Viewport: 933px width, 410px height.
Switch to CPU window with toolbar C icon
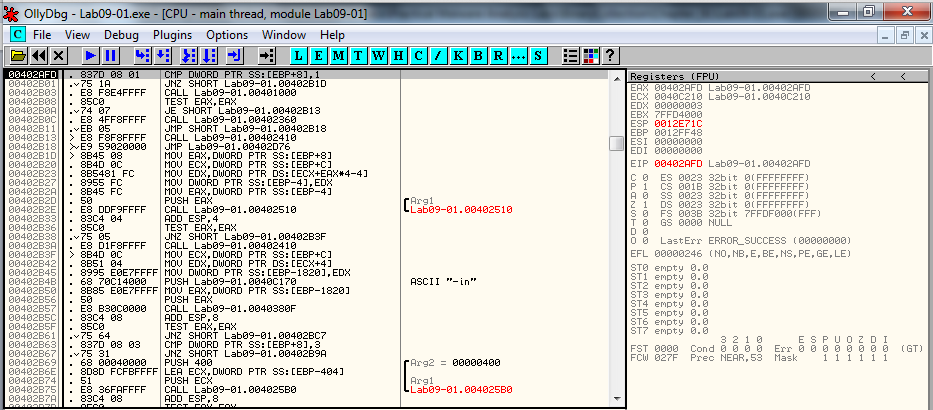418,56
